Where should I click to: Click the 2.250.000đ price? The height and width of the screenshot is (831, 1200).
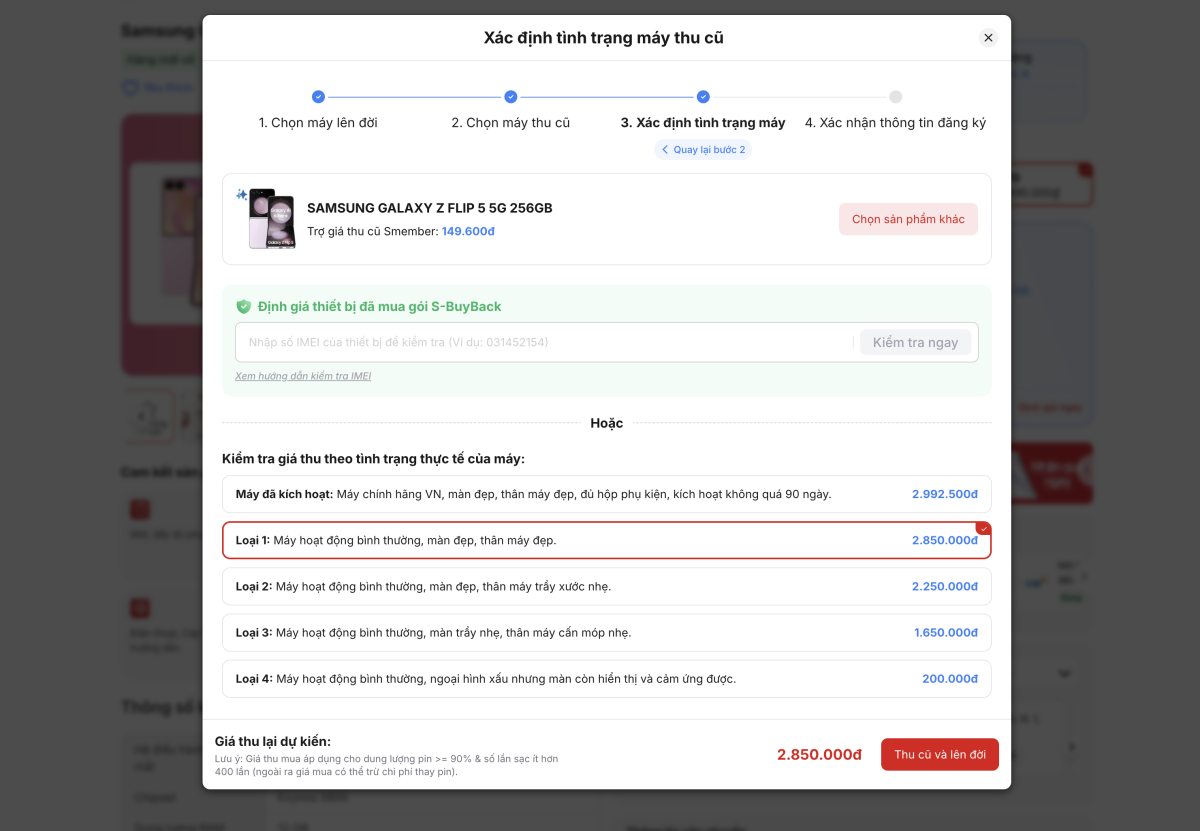coord(945,586)
